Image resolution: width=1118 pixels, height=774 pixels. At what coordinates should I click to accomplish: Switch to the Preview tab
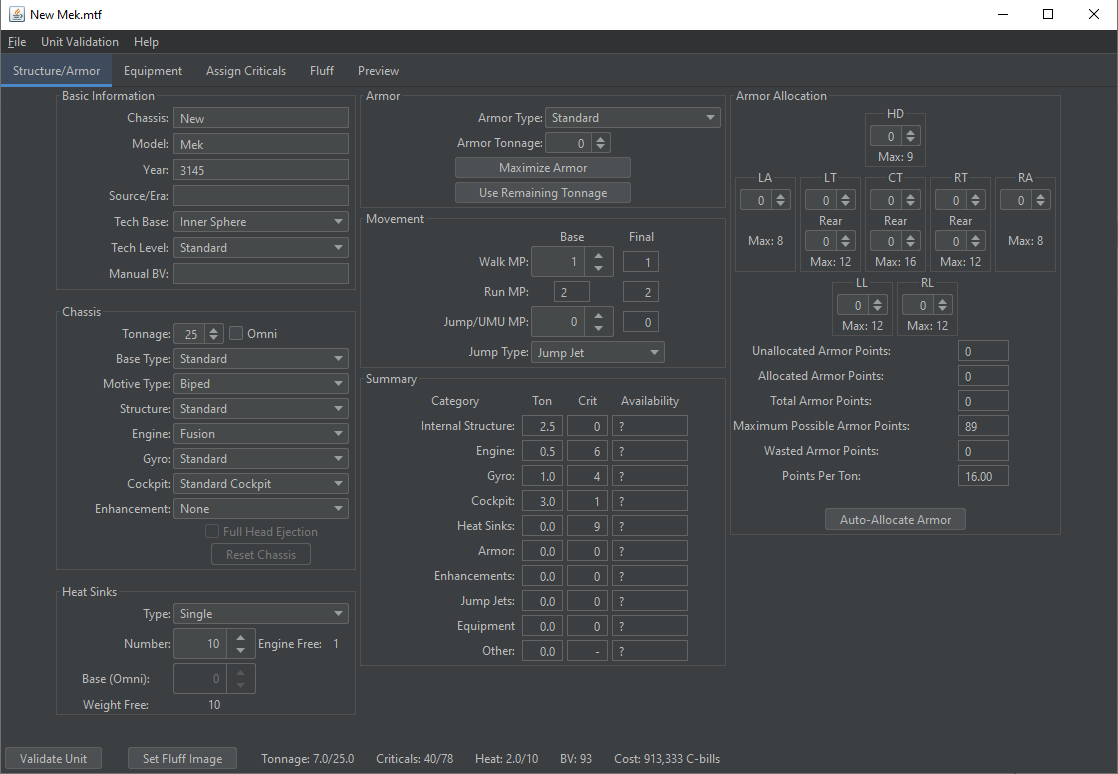click(378, 71)
